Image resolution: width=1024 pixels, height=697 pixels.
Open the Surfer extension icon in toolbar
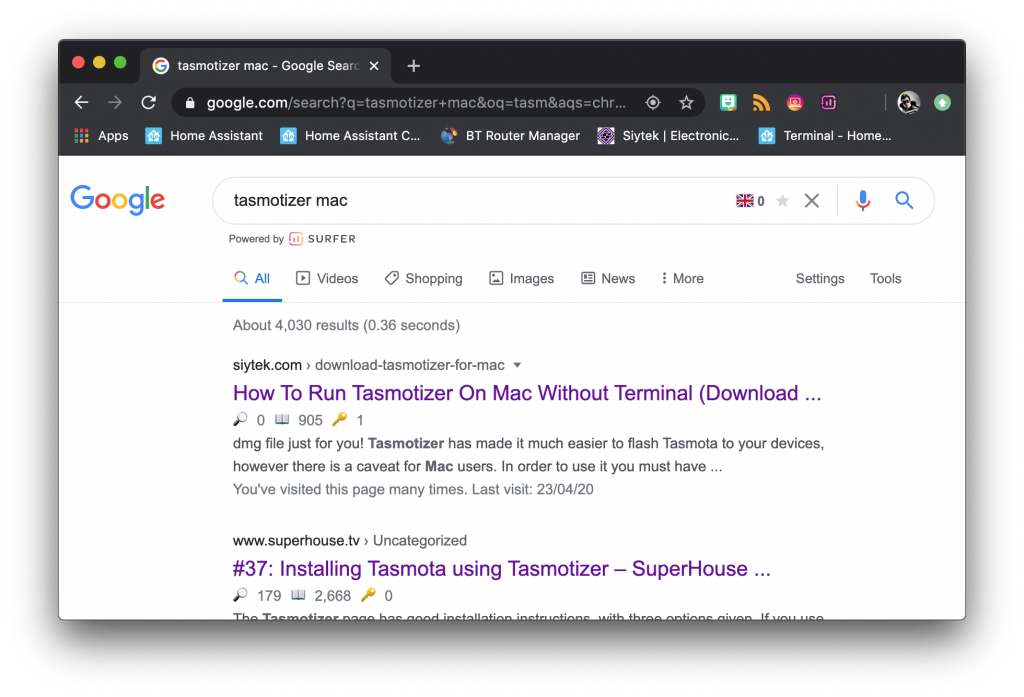(x=829, y=103)
